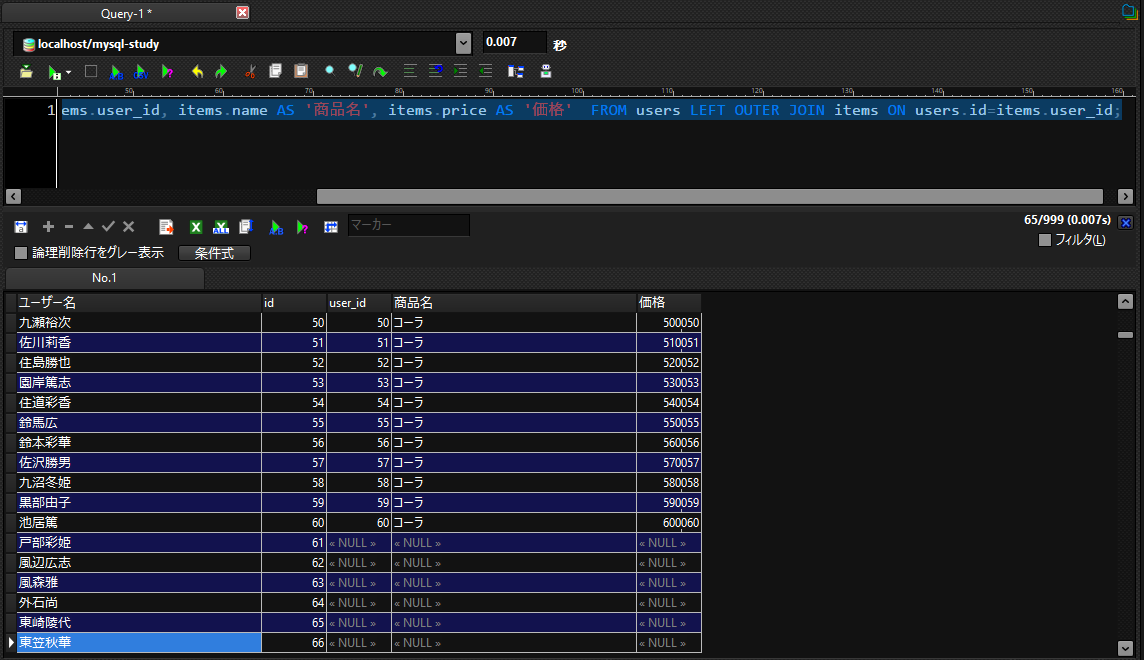The width and height of the screenshot is (1144, 660).
Task: Click the lines with blue arrow format icon
Action: [x=436, y=71]
